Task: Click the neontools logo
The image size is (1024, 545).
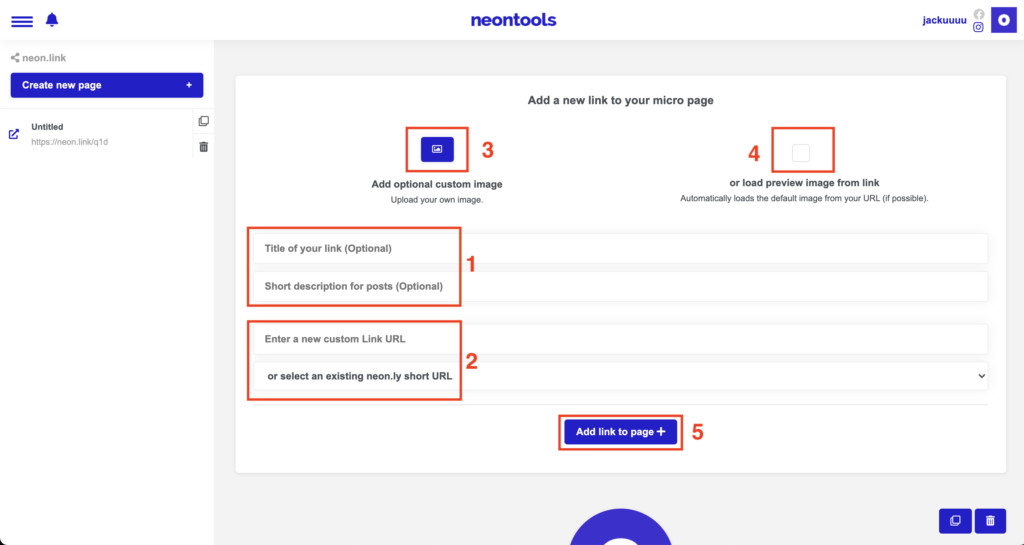Action: [513, 20]
